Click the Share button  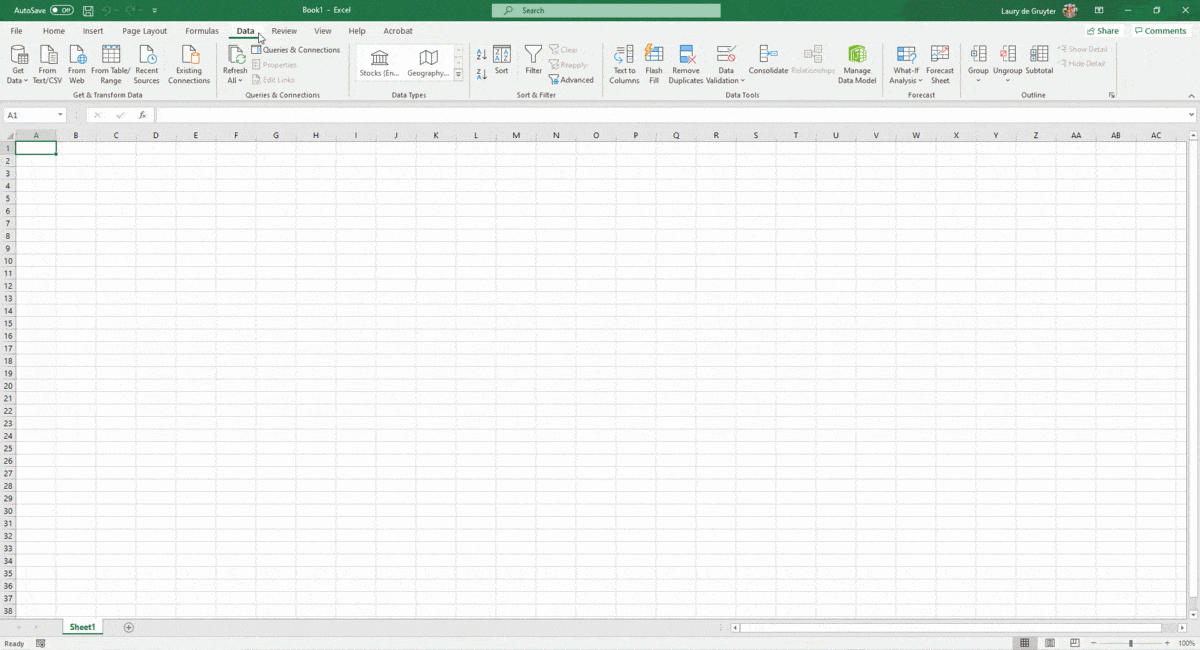coord(1103,31)
